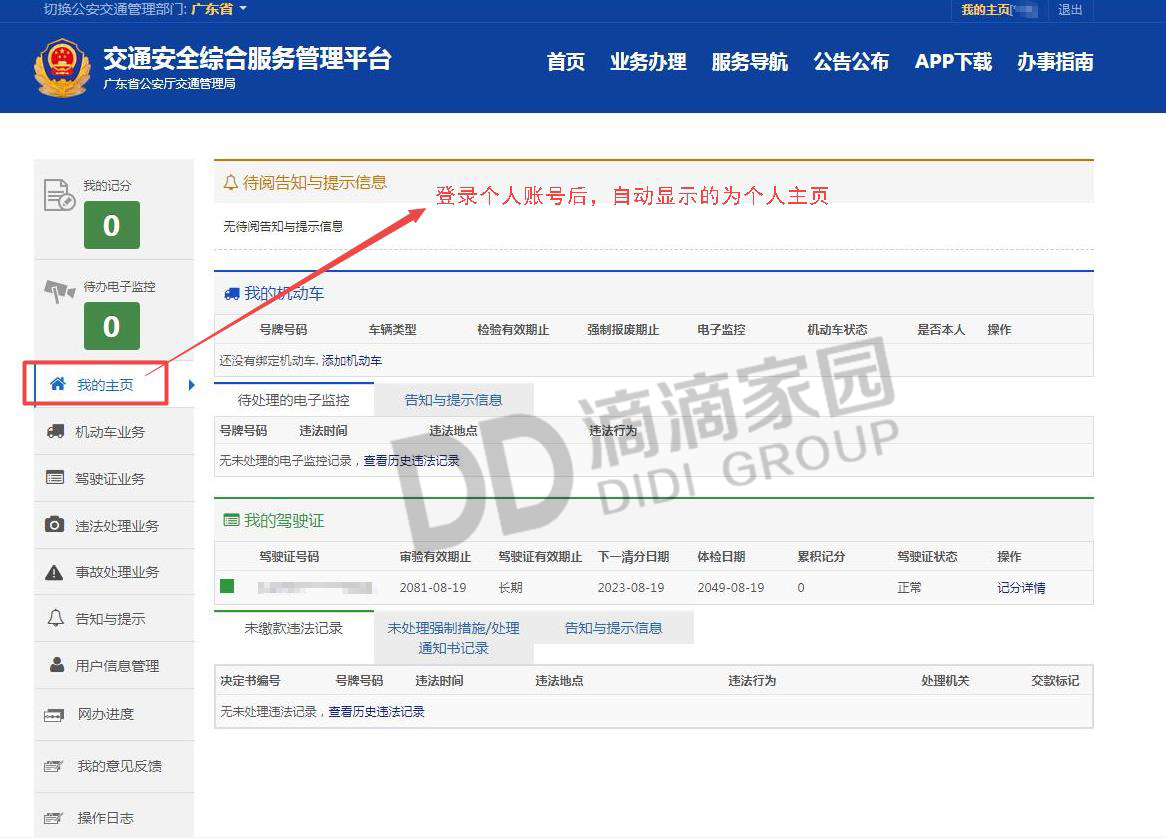Click the police emblem logo
The image size is (1166, 838).
pos(62,68)
